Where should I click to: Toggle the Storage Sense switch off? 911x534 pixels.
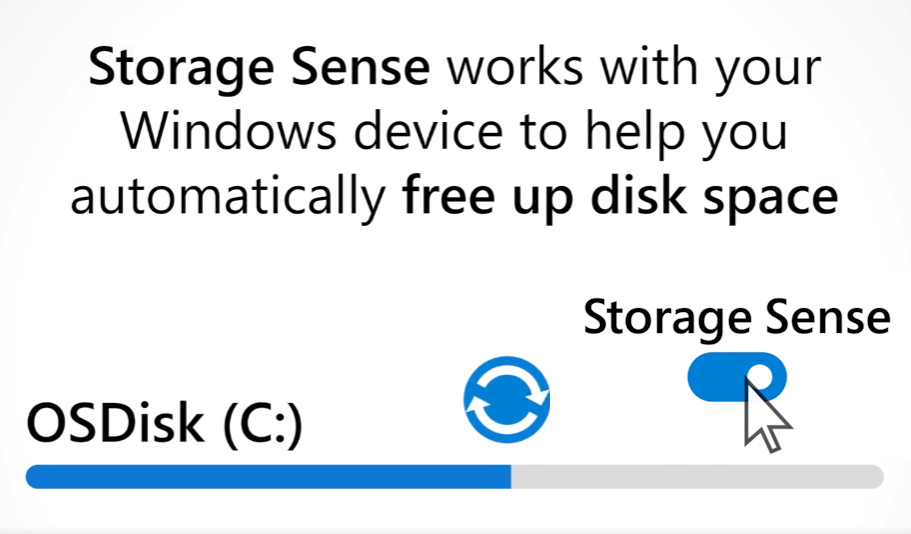tap(737, 377)
